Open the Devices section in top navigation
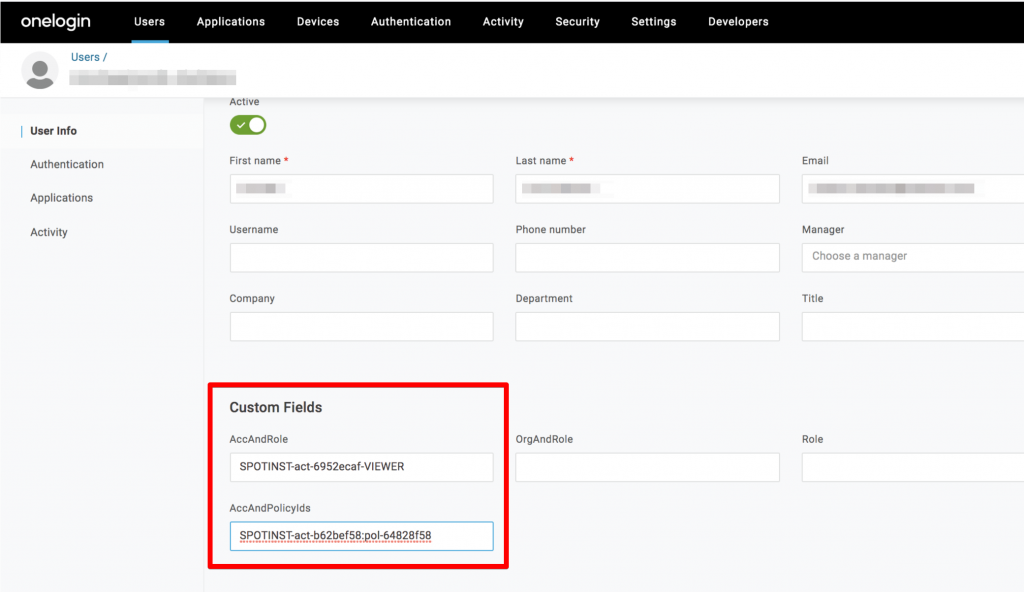This screenshot has width=1024, height=592. (x=317, y=21)
